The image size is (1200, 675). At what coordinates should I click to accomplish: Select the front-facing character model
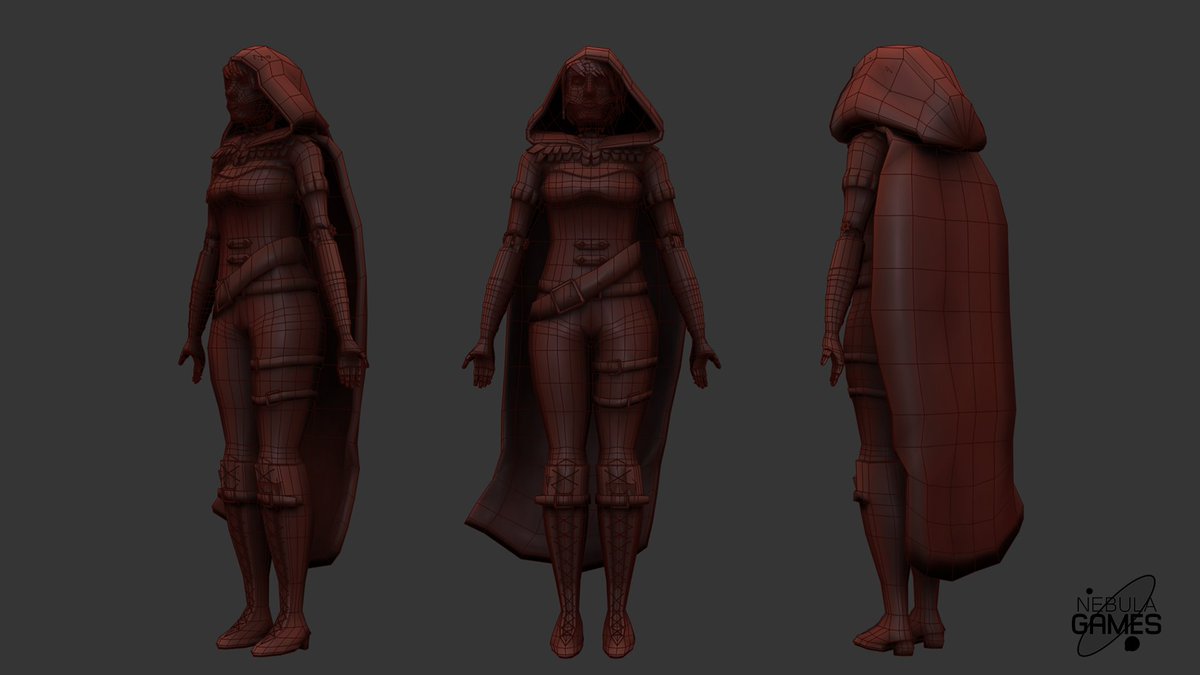(x=585, y=300)
